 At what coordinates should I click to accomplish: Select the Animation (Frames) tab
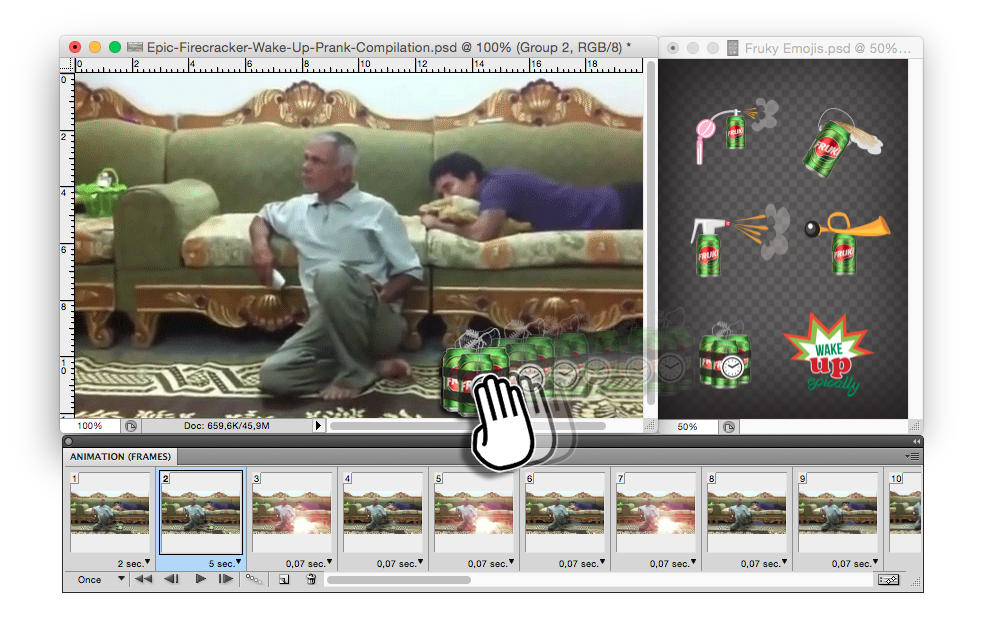pos(120,457)
